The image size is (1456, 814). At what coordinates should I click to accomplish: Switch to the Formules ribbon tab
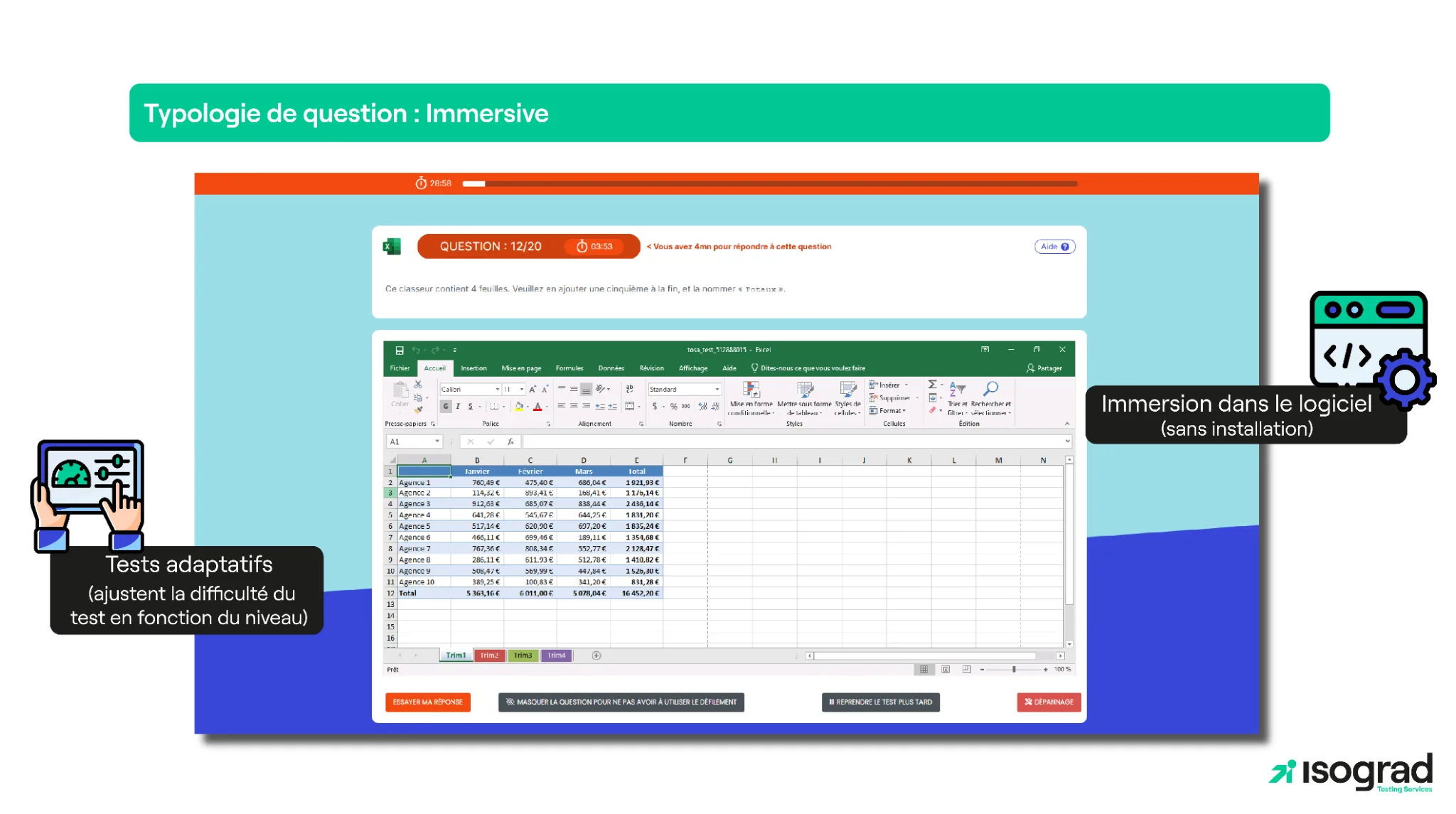569,368
